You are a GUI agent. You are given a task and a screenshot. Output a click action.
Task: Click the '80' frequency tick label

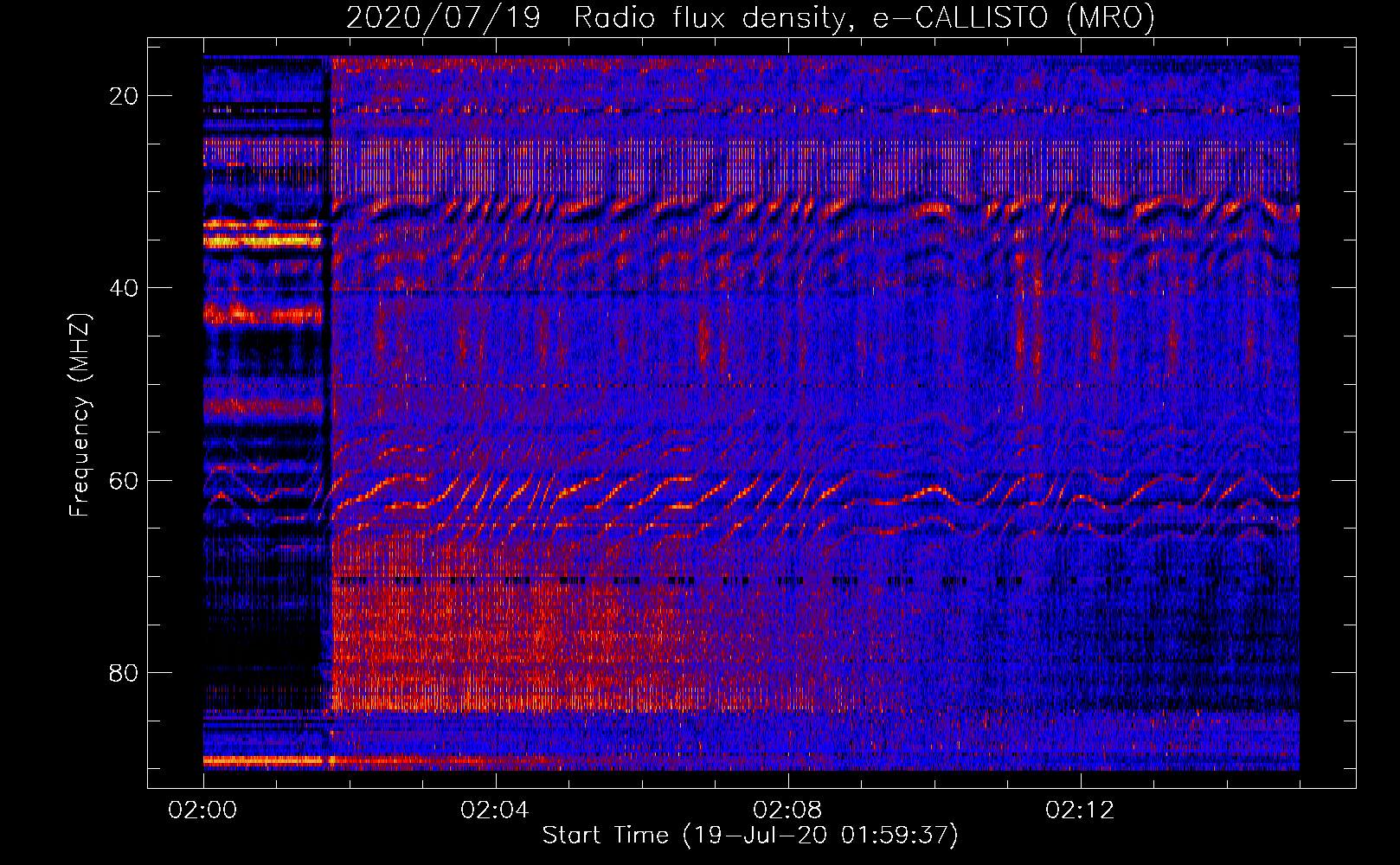125,672
